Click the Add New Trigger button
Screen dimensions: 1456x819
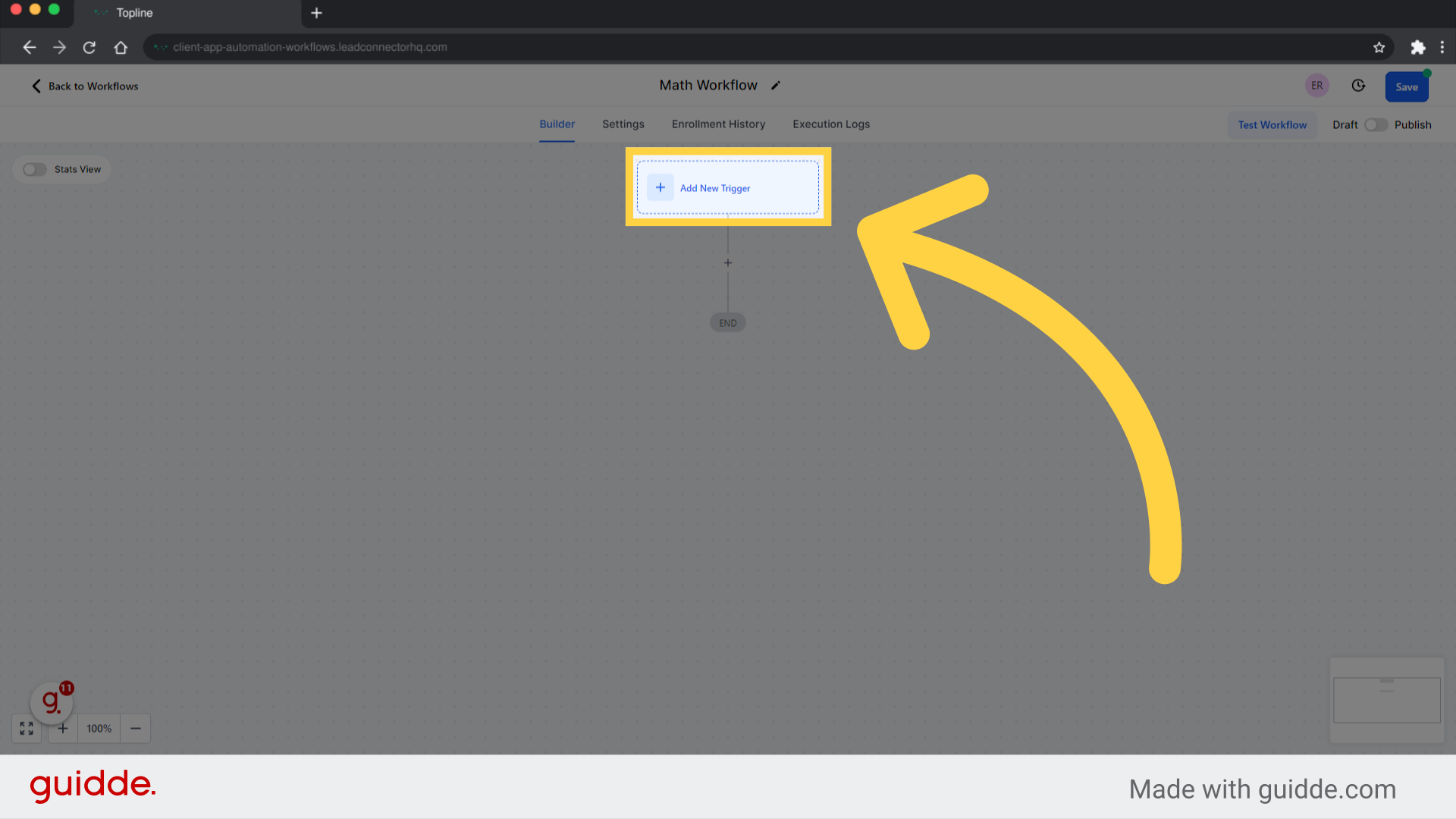coord(728,188)
